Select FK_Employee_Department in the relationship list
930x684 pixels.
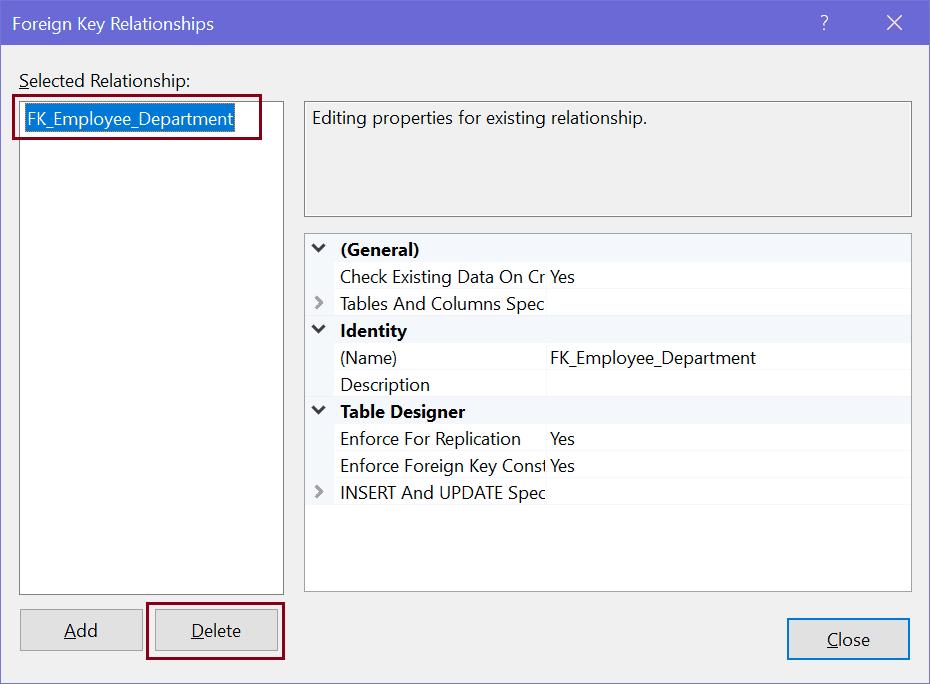coord(135,118)
